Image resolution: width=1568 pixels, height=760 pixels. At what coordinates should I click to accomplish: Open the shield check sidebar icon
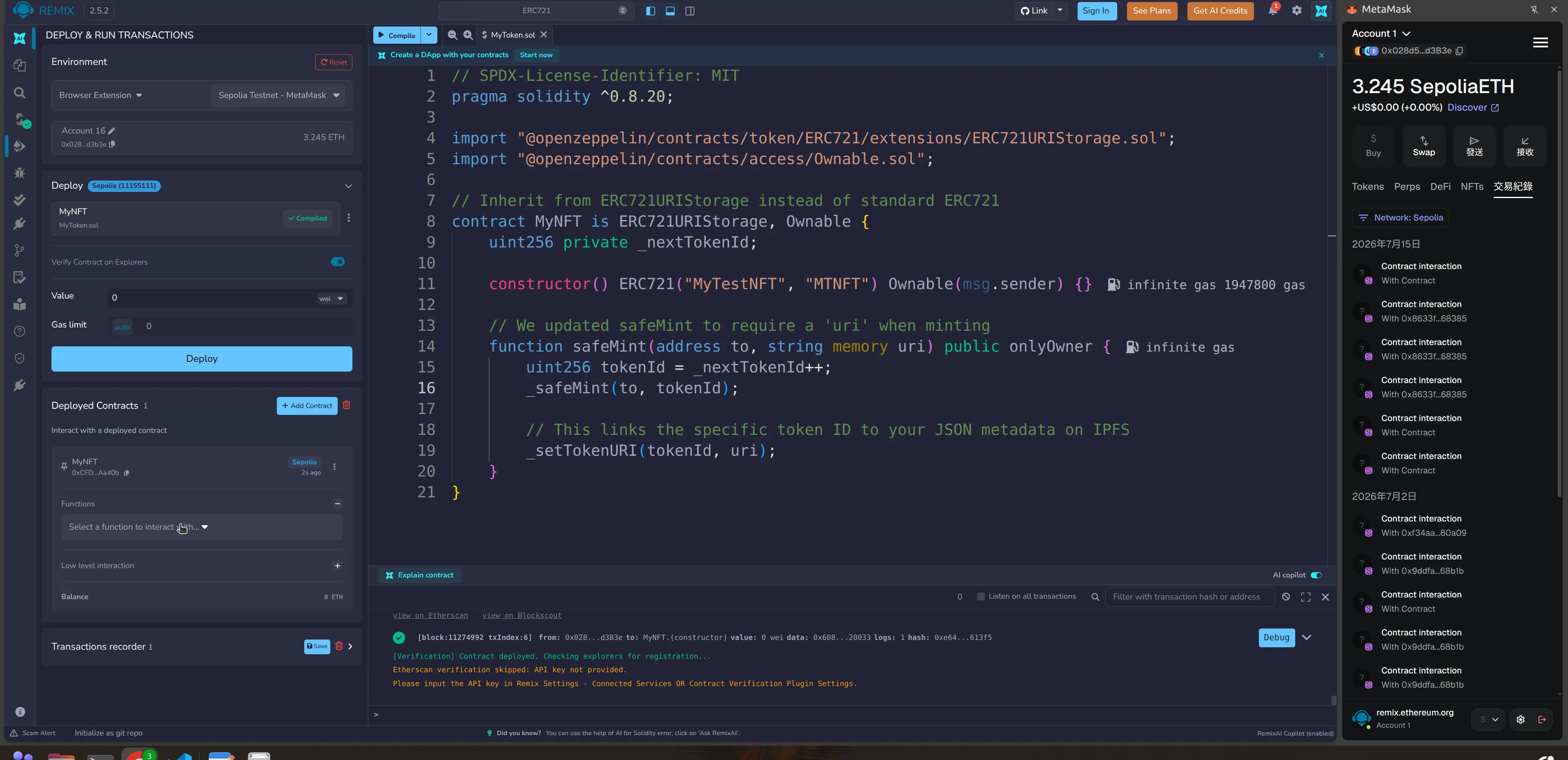(x=20, y=358)
